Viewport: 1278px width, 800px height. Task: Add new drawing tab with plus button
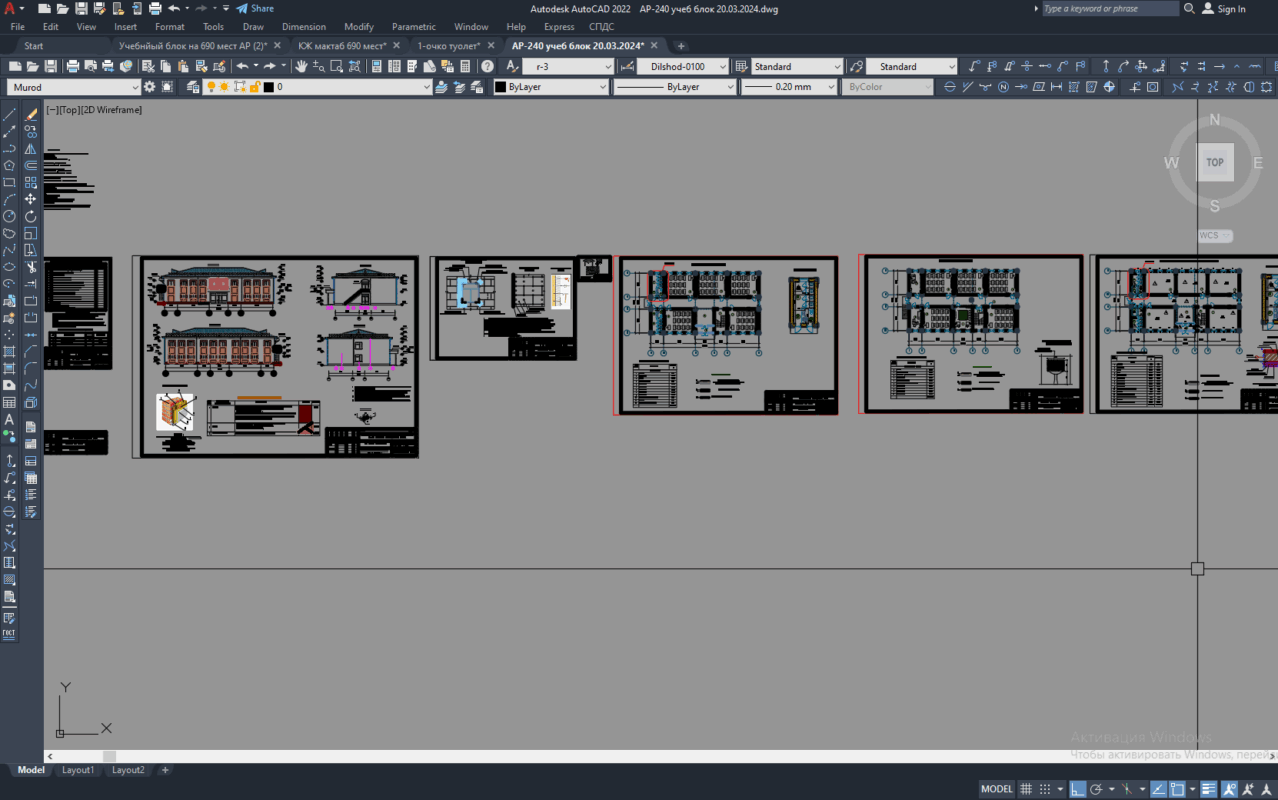click(681, 46)
